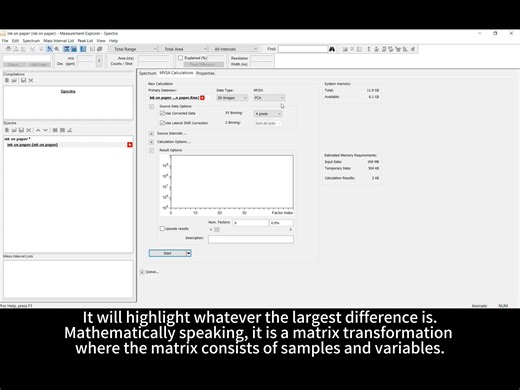The width and height of the screenshot is (520, 390).
Task: Collapse the Result Options section
Action: tap(151, 150)
